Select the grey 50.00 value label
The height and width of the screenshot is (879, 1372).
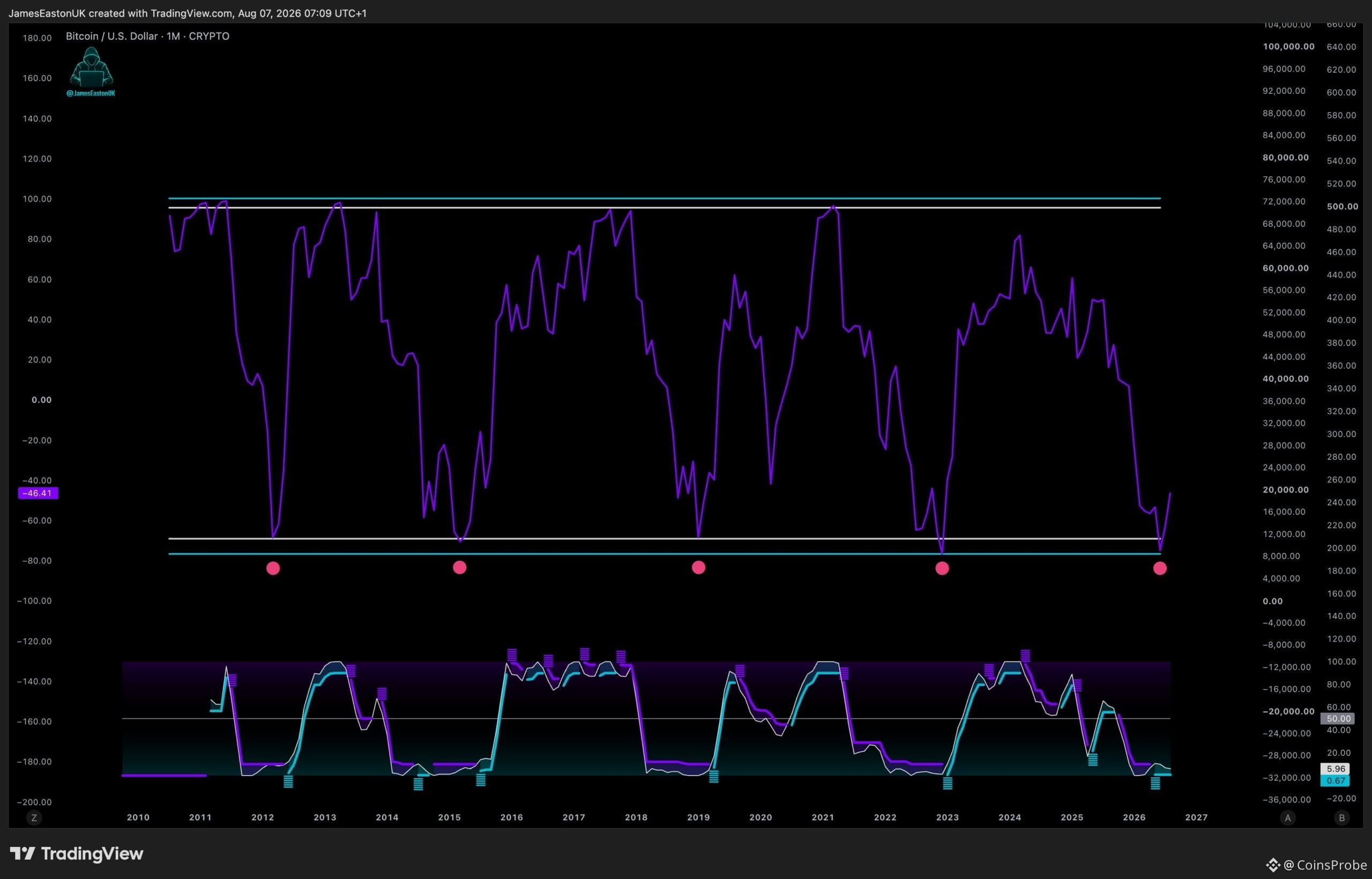pos(1338,719)
